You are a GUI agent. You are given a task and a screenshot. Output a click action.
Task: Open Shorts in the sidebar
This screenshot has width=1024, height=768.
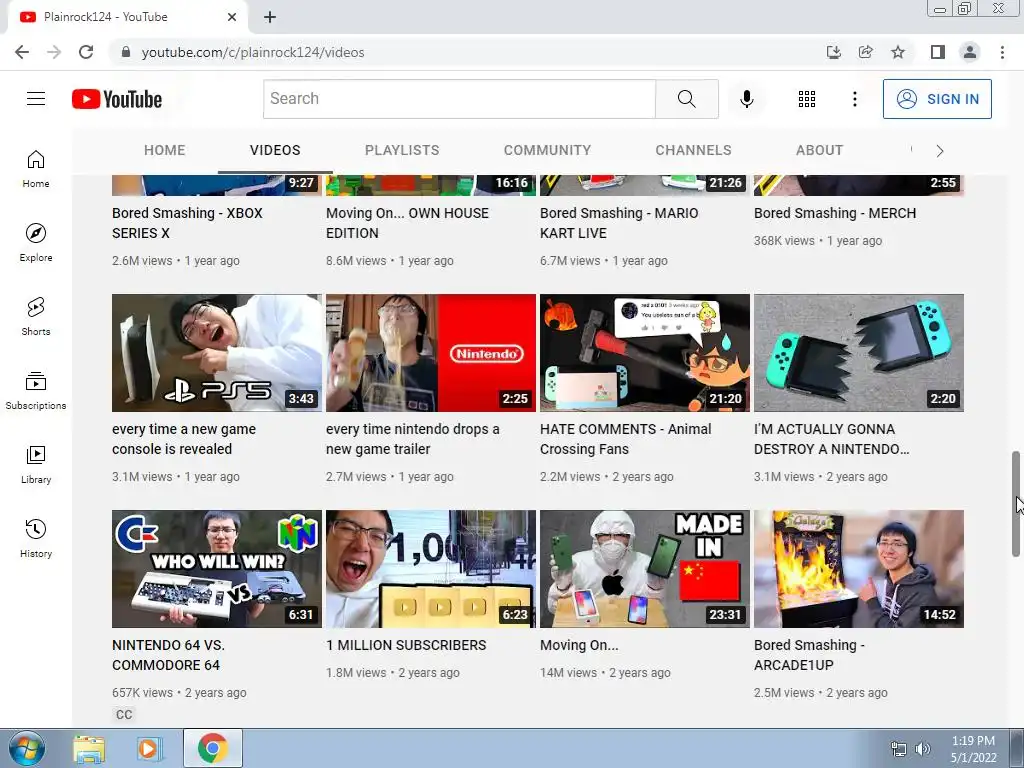(36, 317)
